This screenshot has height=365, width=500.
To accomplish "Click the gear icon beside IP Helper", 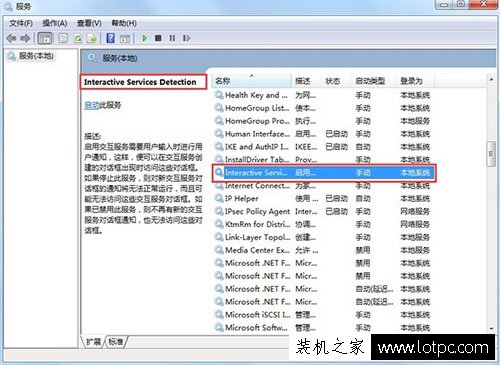I will [x=219, y=199].
